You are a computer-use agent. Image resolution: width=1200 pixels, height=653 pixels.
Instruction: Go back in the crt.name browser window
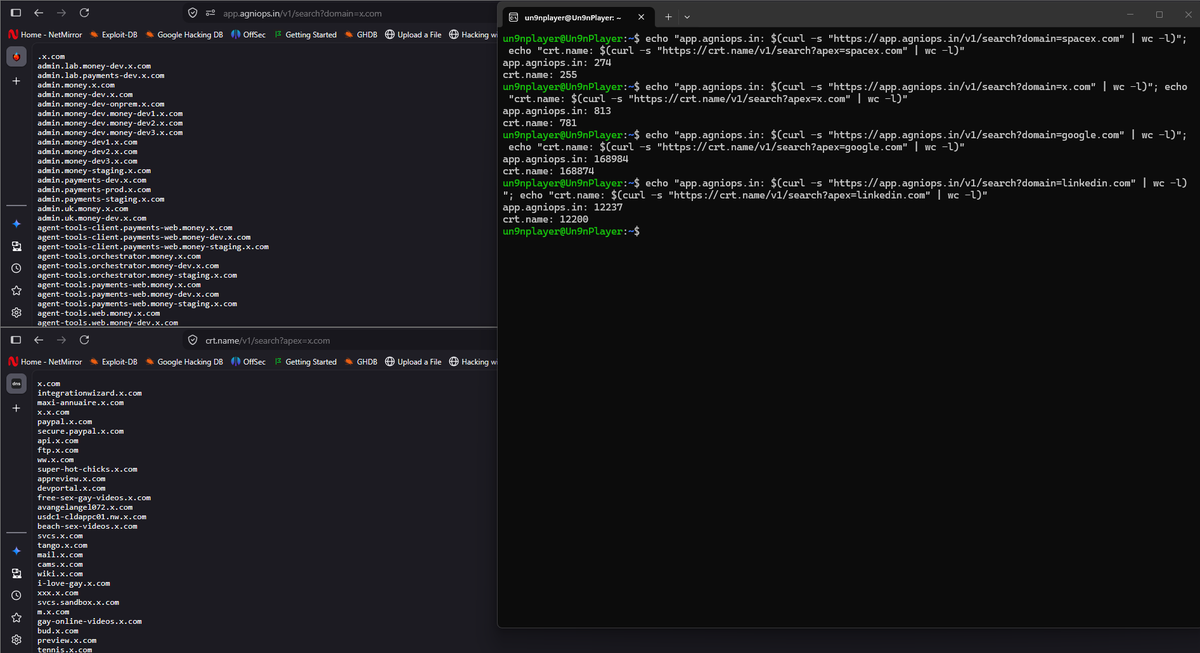click(38, 340)
